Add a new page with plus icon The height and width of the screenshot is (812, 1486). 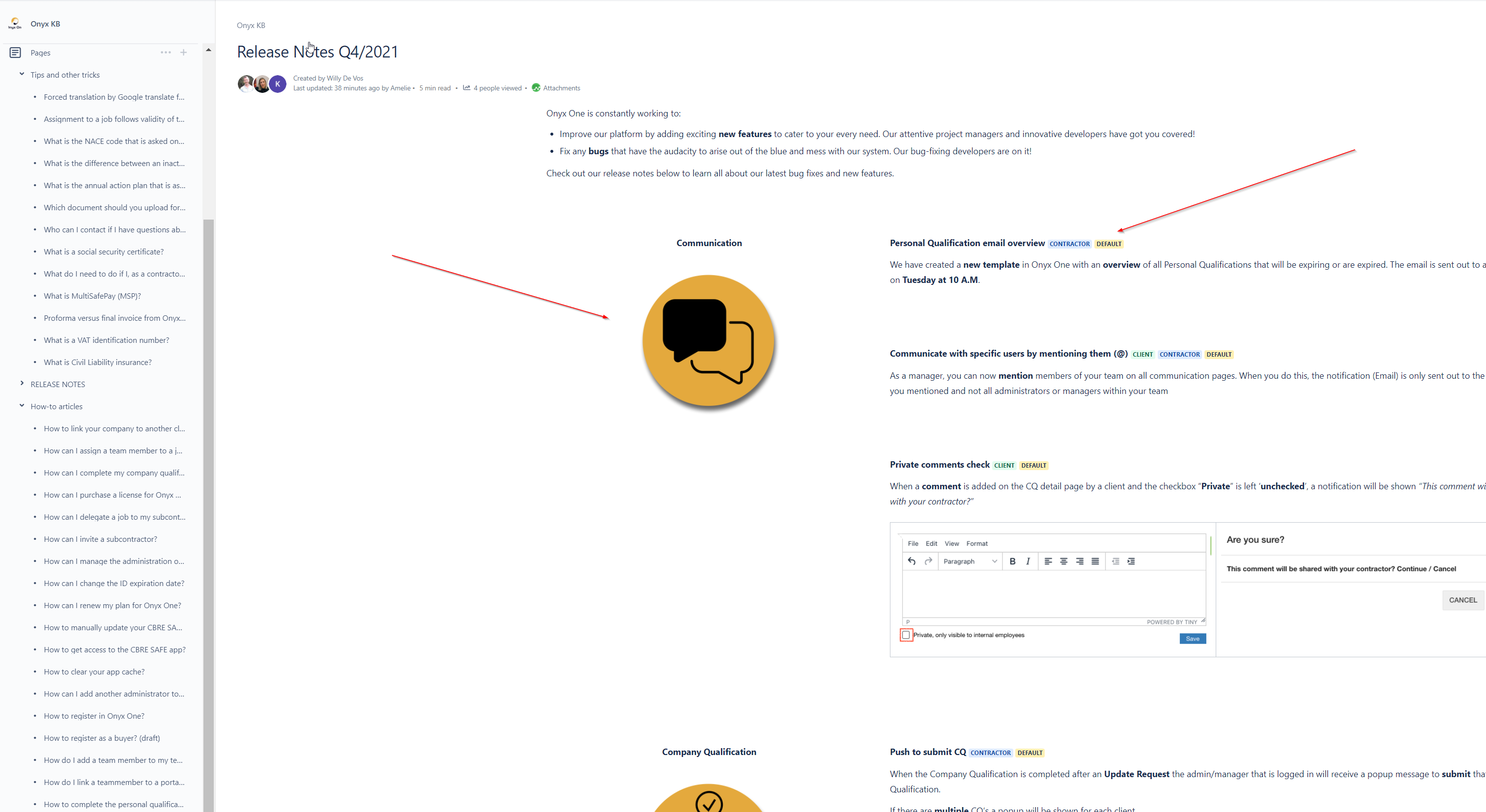(183, 53)
